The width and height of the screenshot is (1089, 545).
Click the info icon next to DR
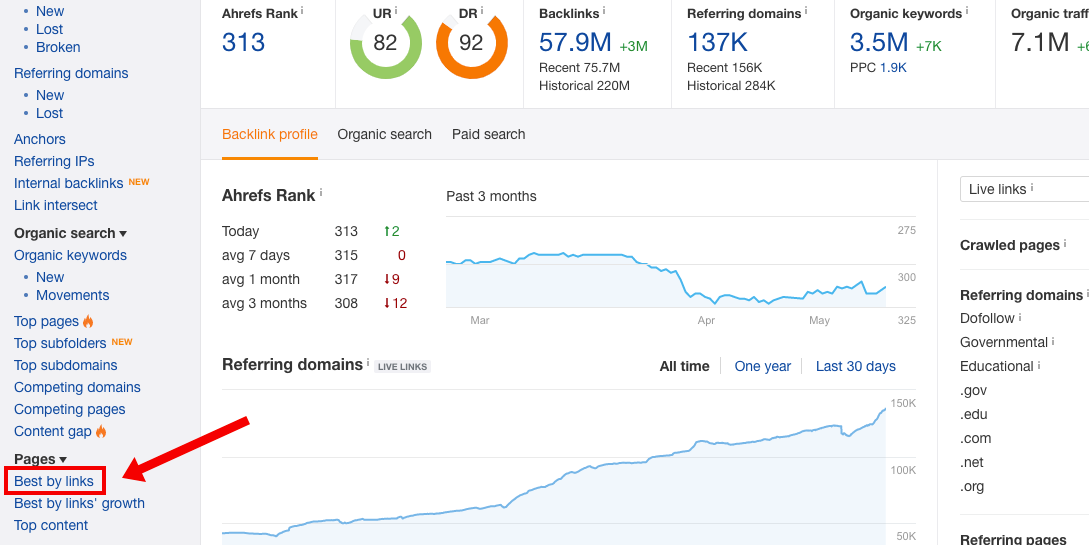click(482, 11)
